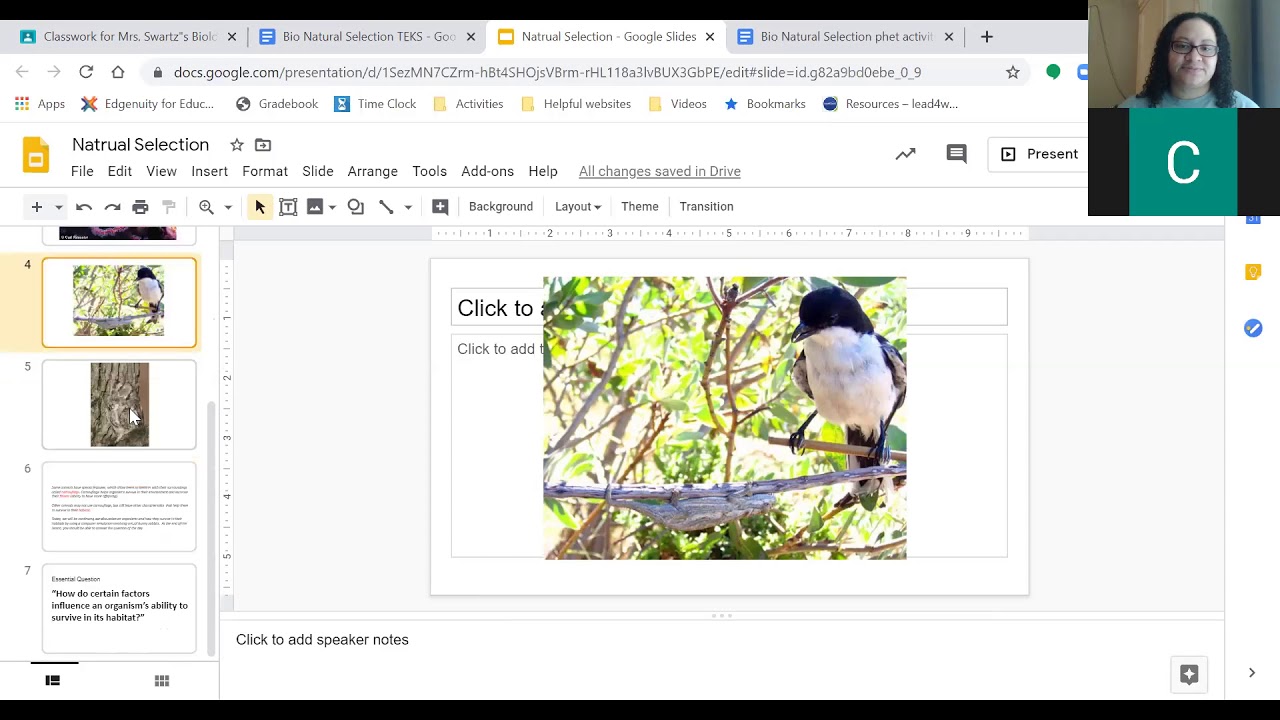The height and width of the screenshot is (720, 1280).
Task: Open the Explore button at bottom right
Action: point(1189,674)
